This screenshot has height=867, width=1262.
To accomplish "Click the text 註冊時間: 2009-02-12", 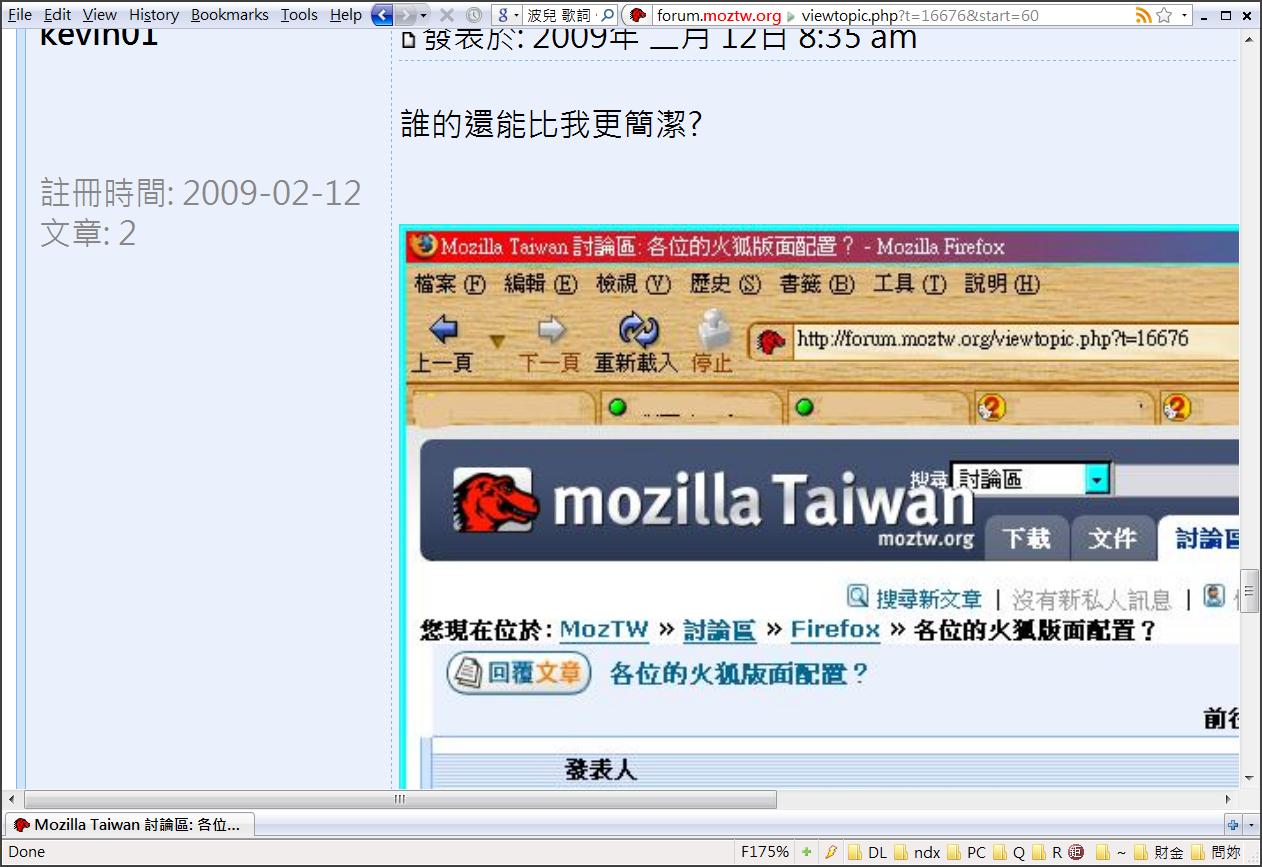I will coord(201,192).
